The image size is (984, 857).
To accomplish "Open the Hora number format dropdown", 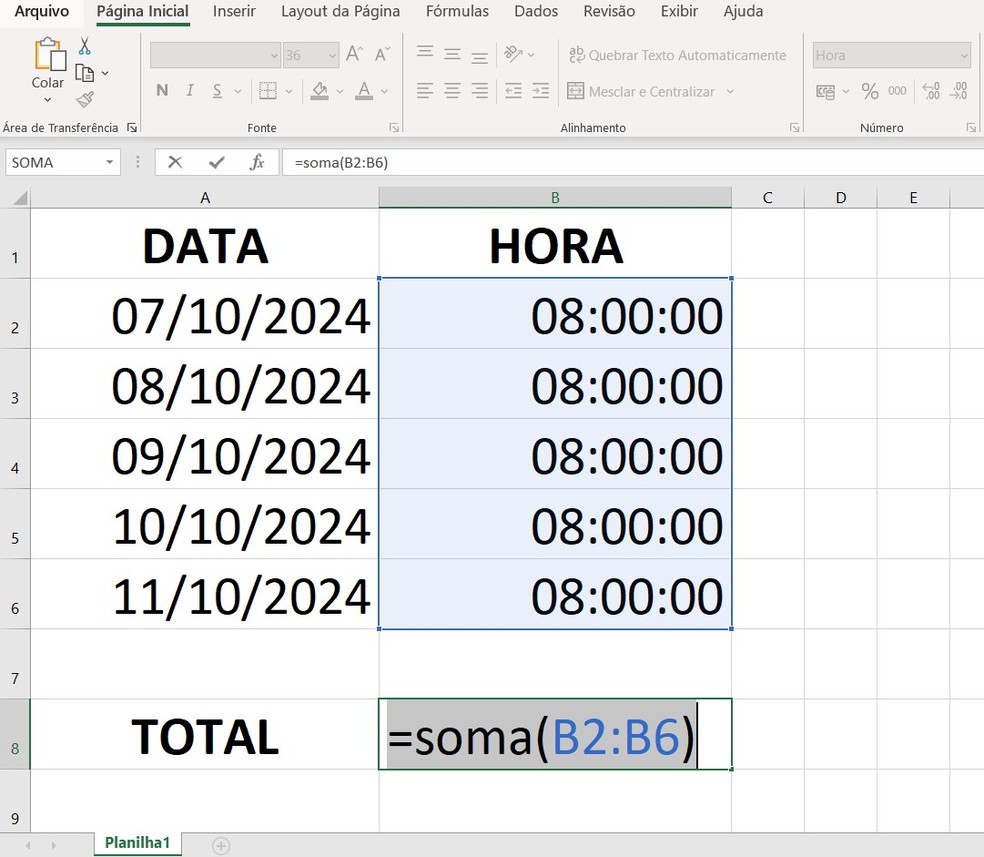I will pos(962,55).
